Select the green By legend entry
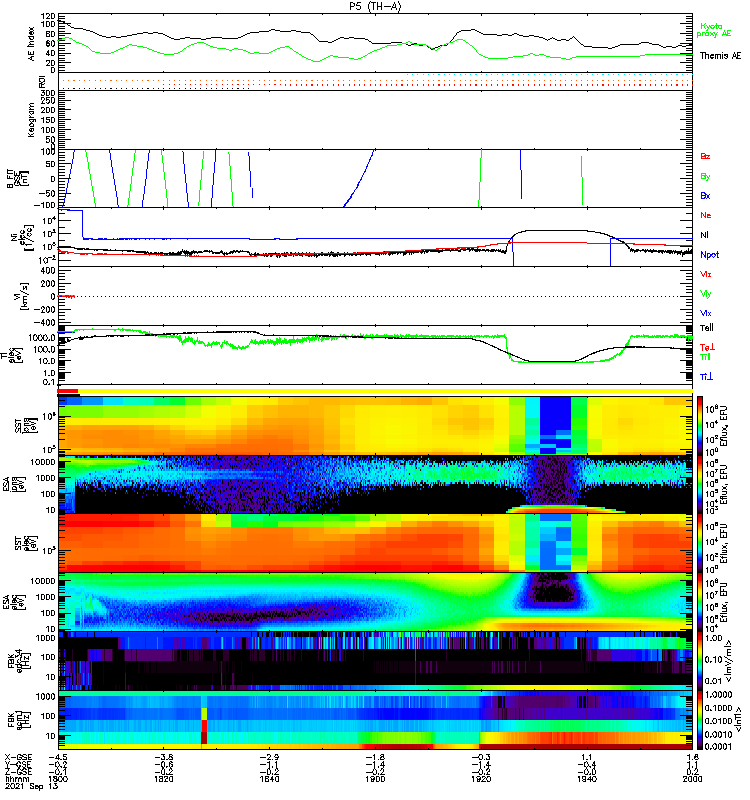 [706, 177]
